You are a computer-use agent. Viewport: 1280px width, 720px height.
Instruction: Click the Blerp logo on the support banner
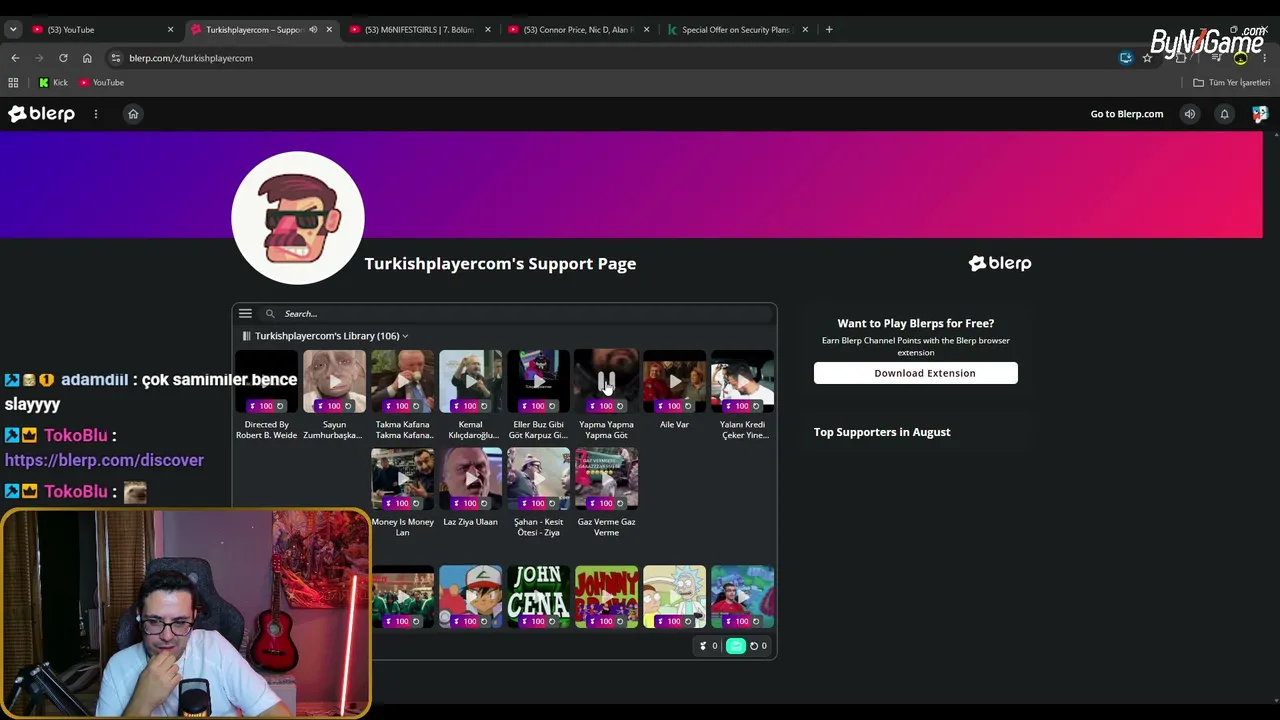1000,263
